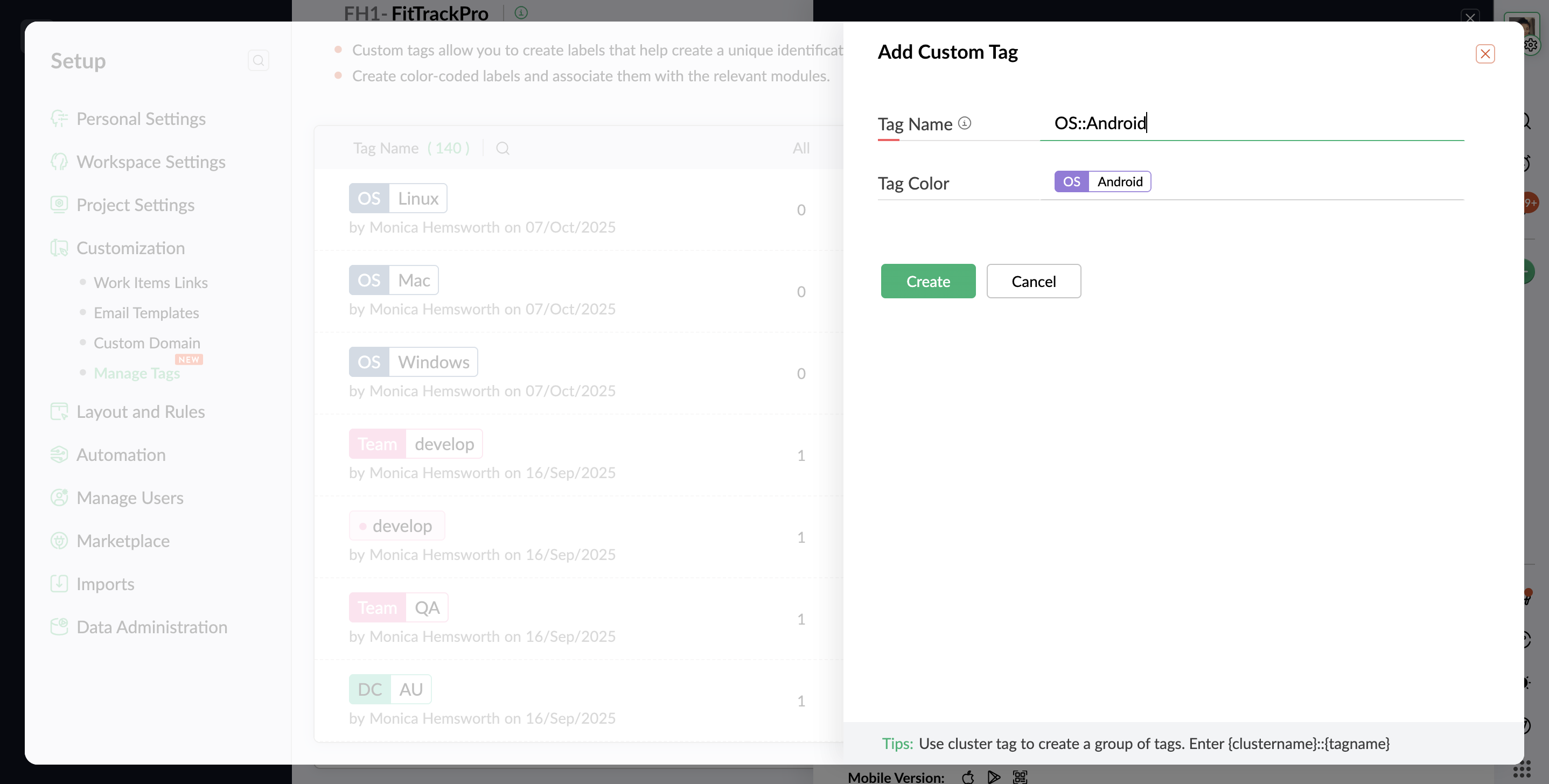Click the mobile QR code icon

pos(1020,777)
